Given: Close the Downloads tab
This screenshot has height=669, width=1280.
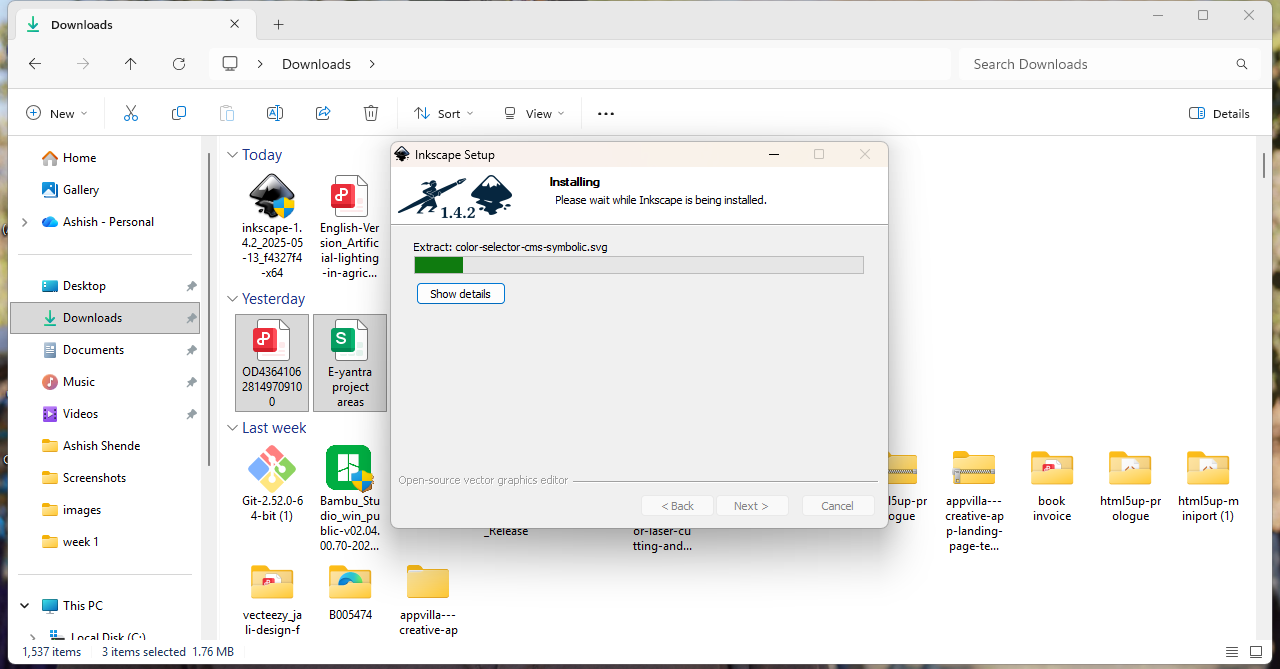Looking at the screenshot, I should click(x=235, y=24).
